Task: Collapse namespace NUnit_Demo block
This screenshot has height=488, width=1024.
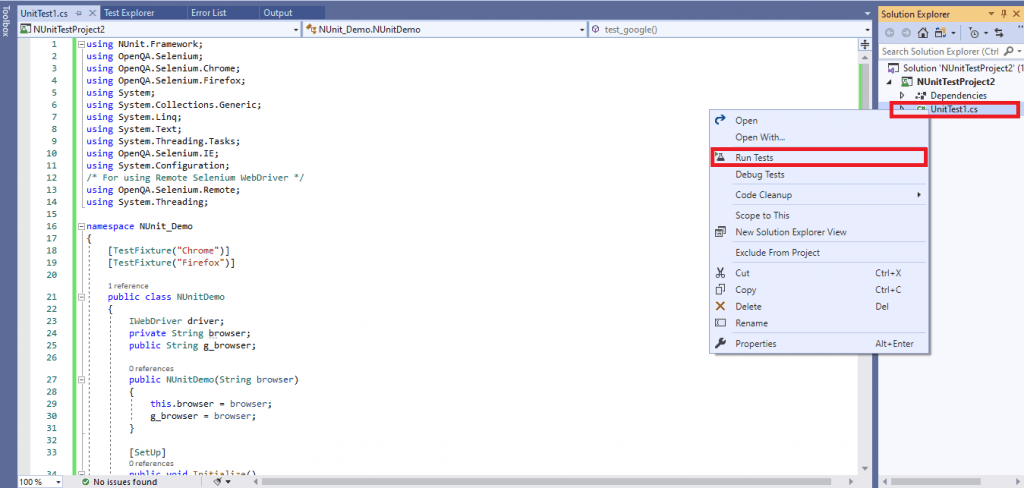Action: pos(81,227)
